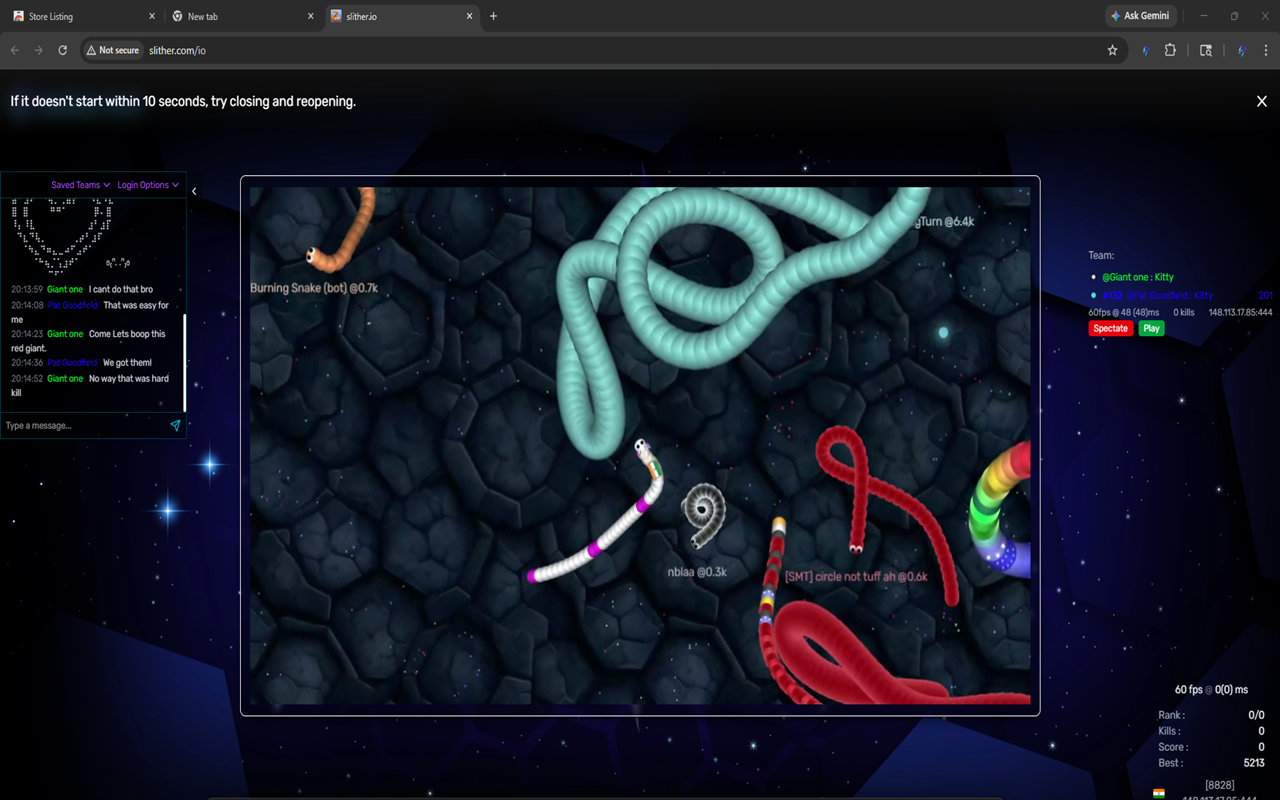Collapse the chat side panel arrow
Image resolution: width=1280 pixels, height=800 pixels.
click(194, 191)
